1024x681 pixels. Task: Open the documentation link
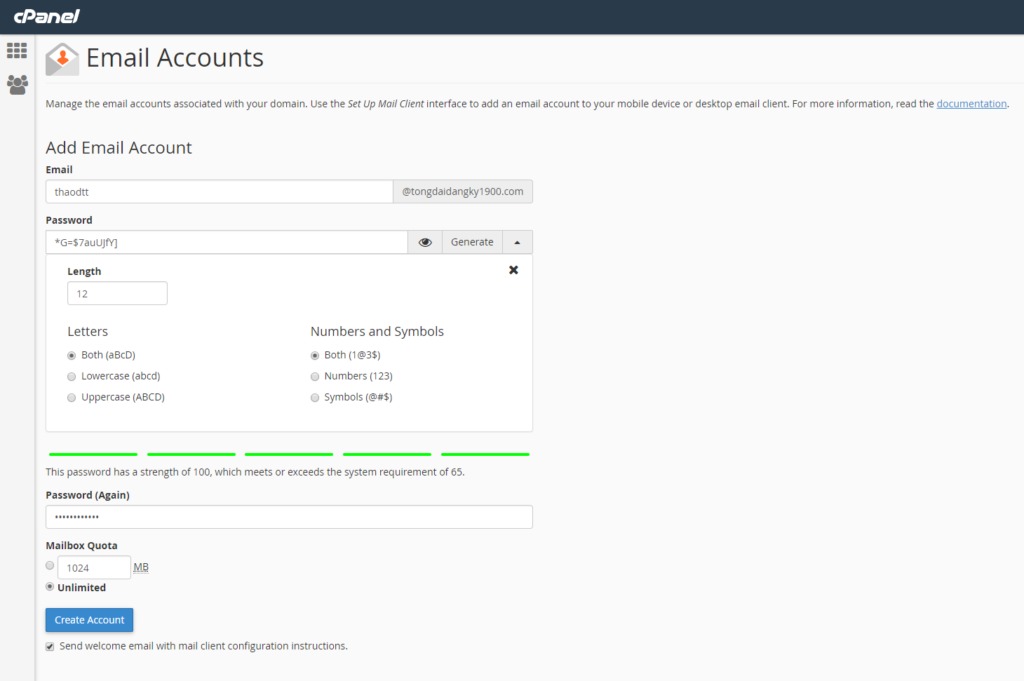971,104
